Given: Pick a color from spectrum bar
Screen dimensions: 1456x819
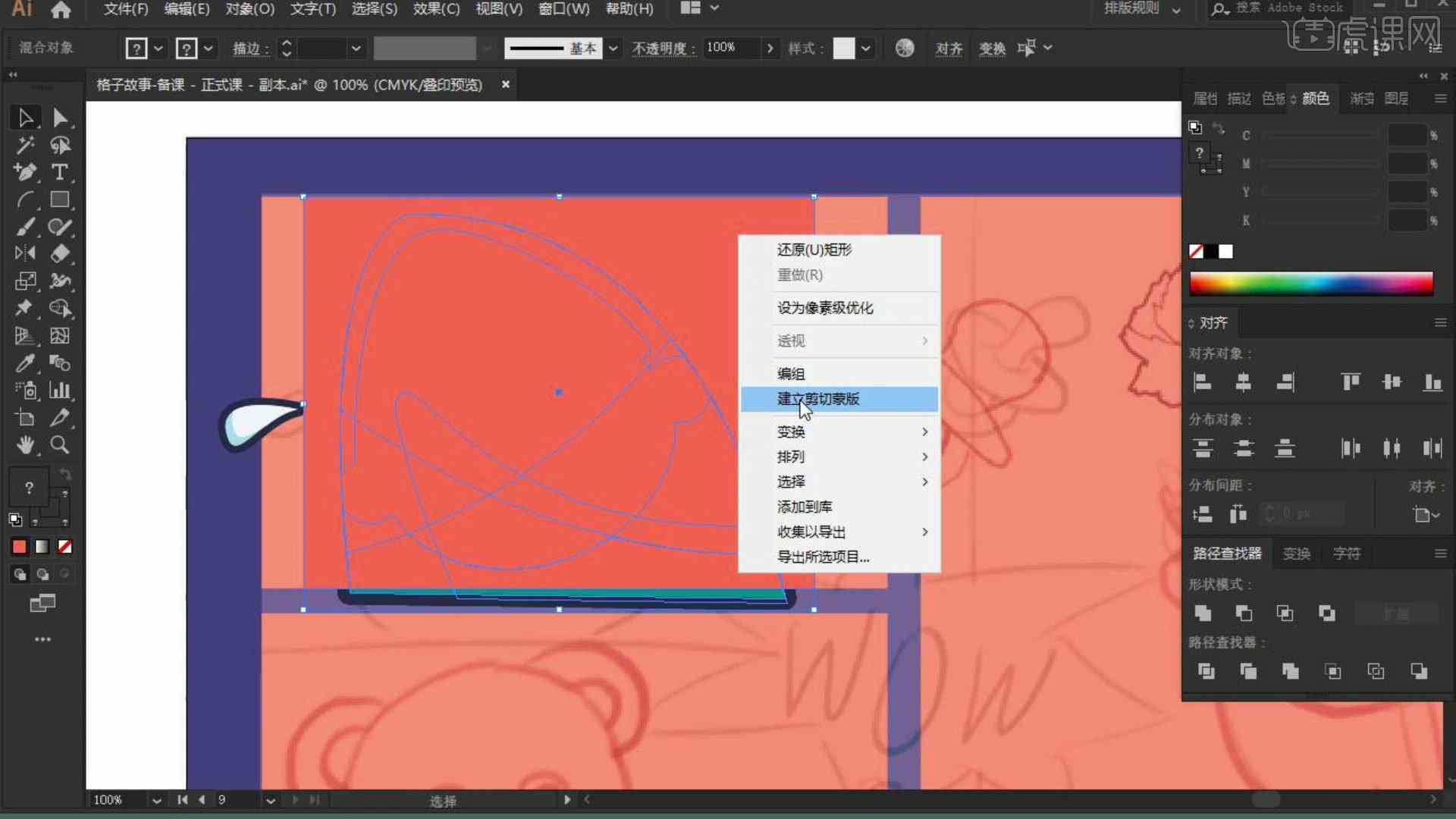Looking at the screenshot, I should [x=1311, y=284].
